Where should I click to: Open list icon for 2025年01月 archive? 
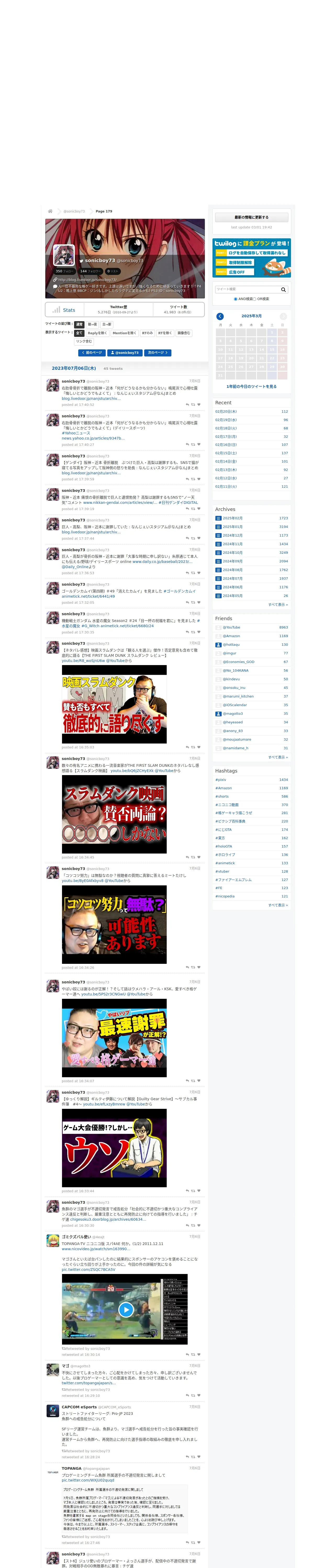pyautogui.click(x=218, y=527)
